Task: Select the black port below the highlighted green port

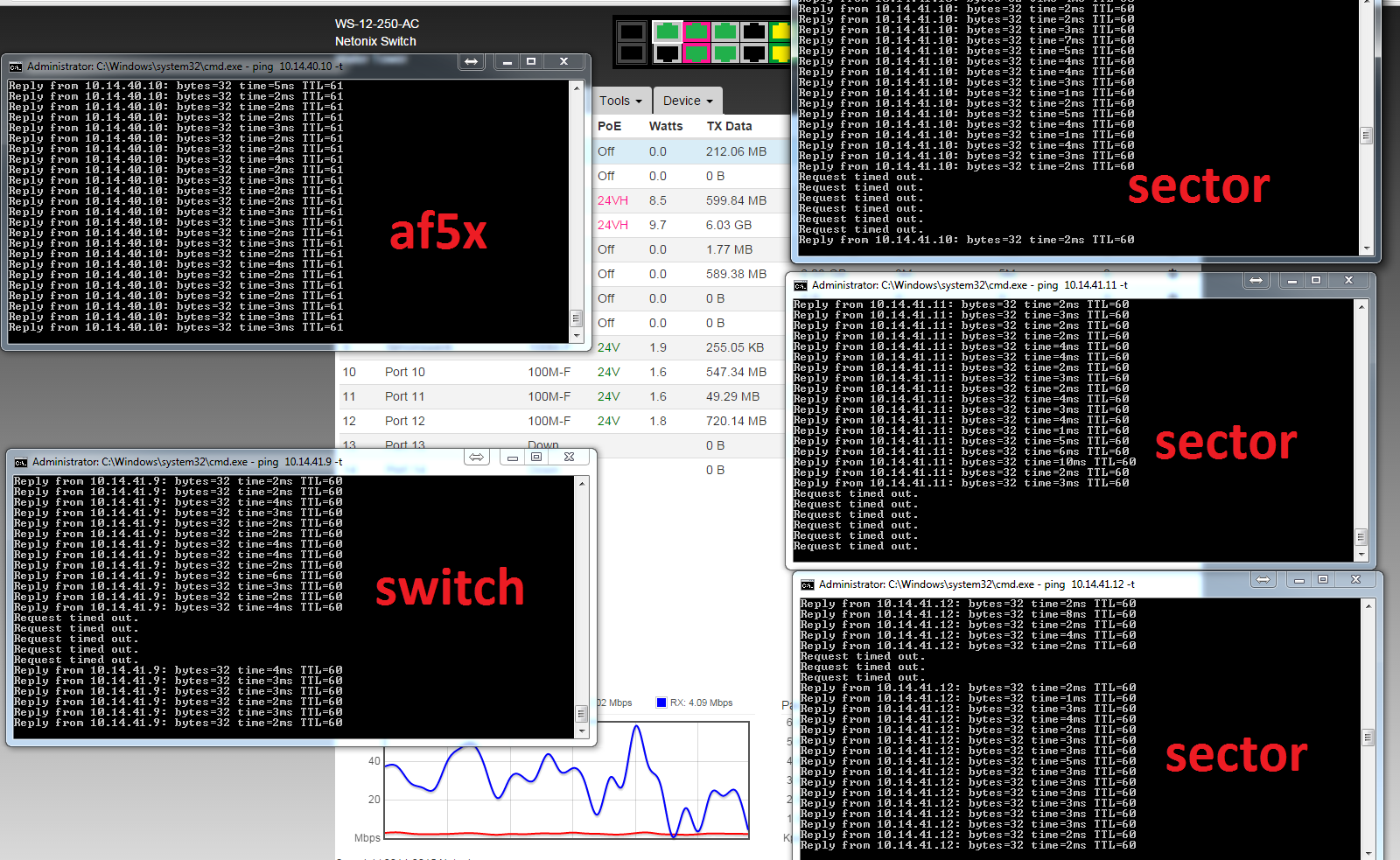Action: (x=667, y=53)
